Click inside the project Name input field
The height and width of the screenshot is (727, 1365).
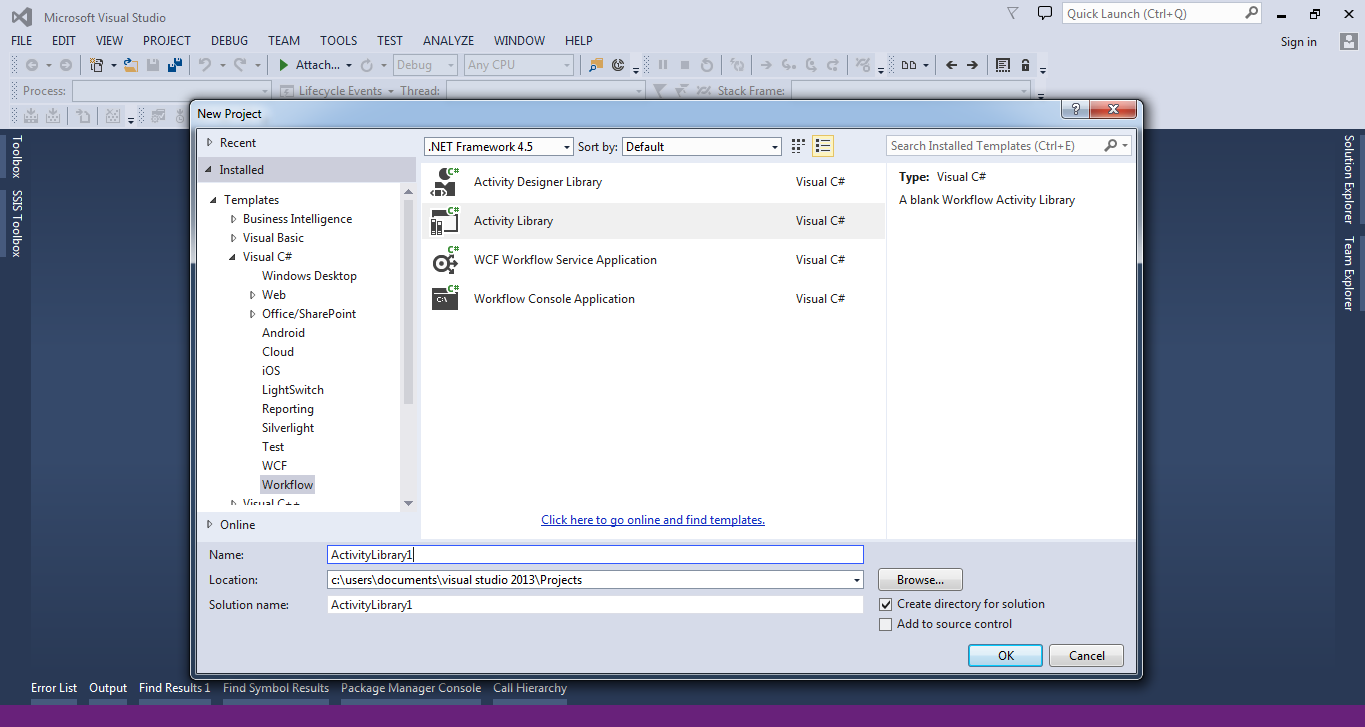(x=594, y=554)
